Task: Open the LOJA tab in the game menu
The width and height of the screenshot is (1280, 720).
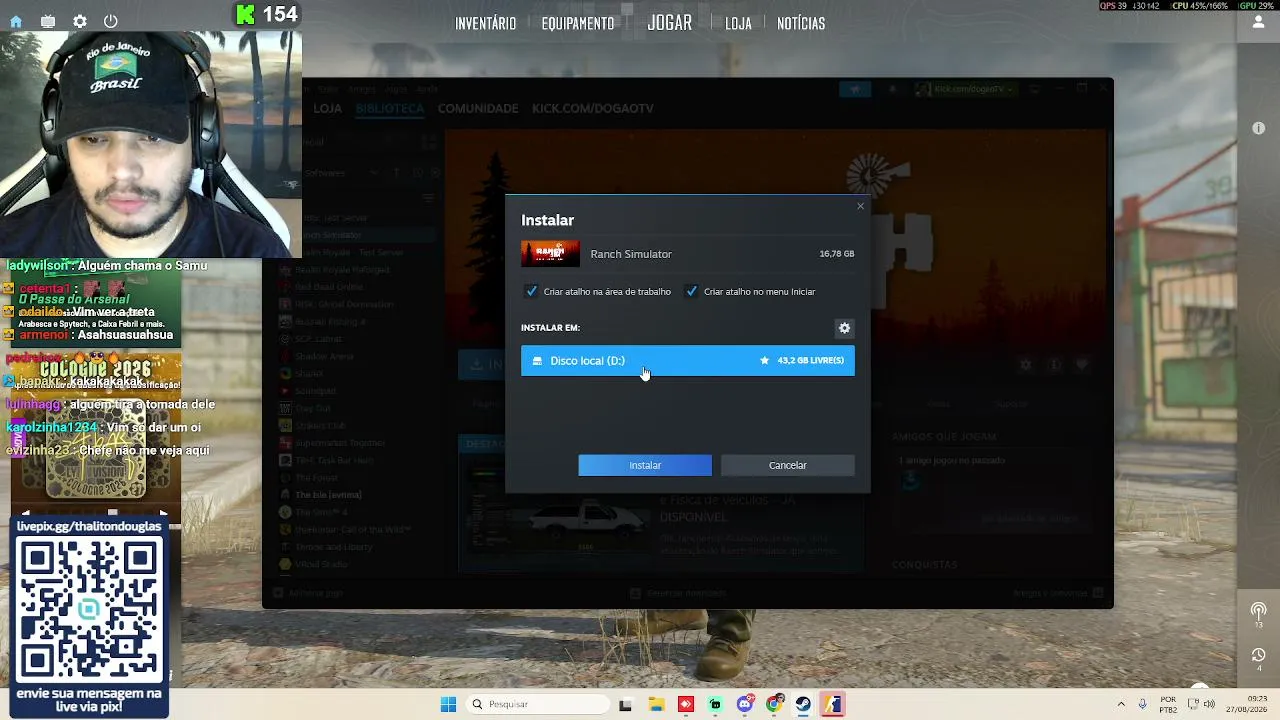Action: [738, 24]
